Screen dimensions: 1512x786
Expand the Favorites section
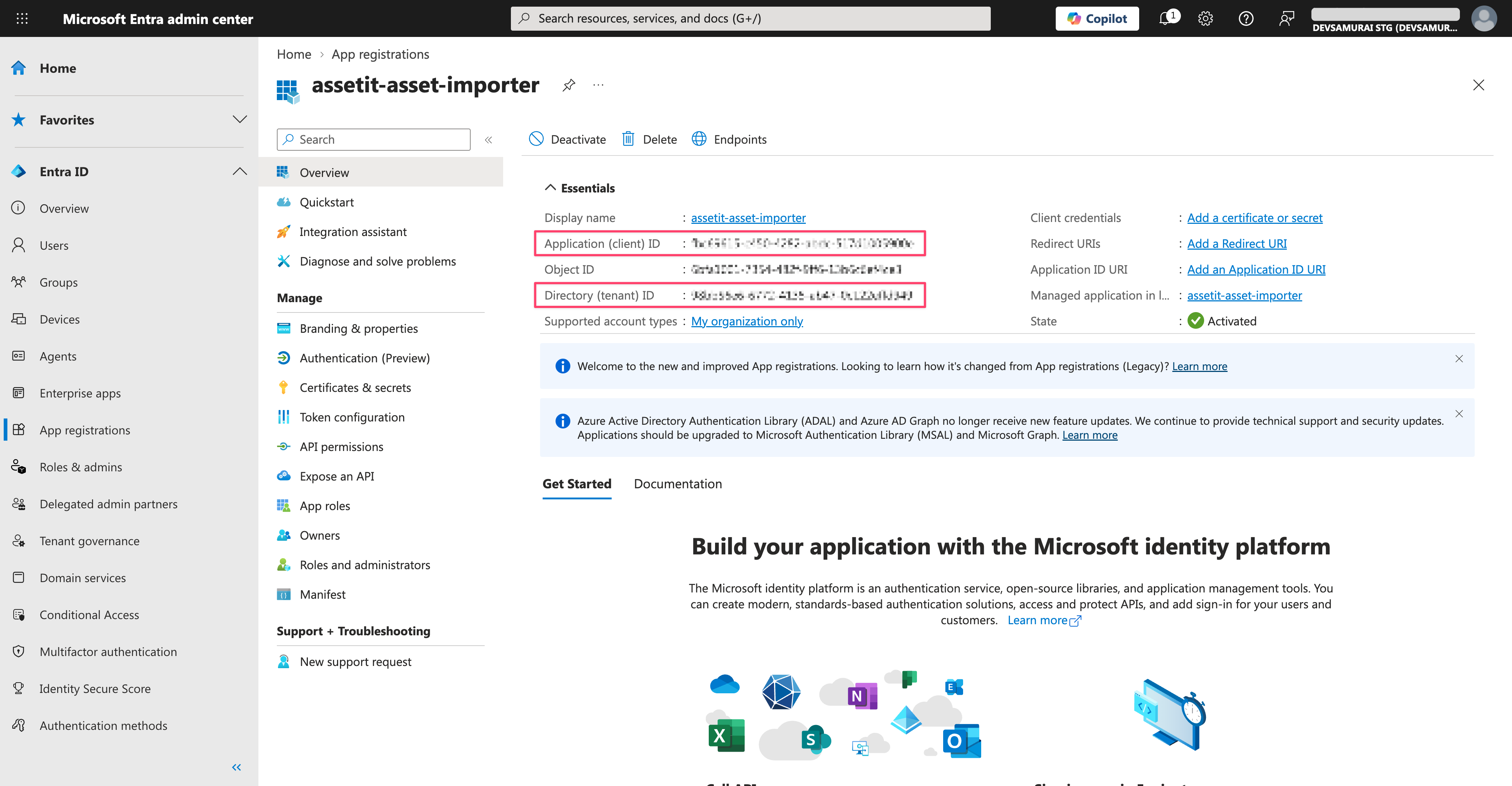[240, 120]
